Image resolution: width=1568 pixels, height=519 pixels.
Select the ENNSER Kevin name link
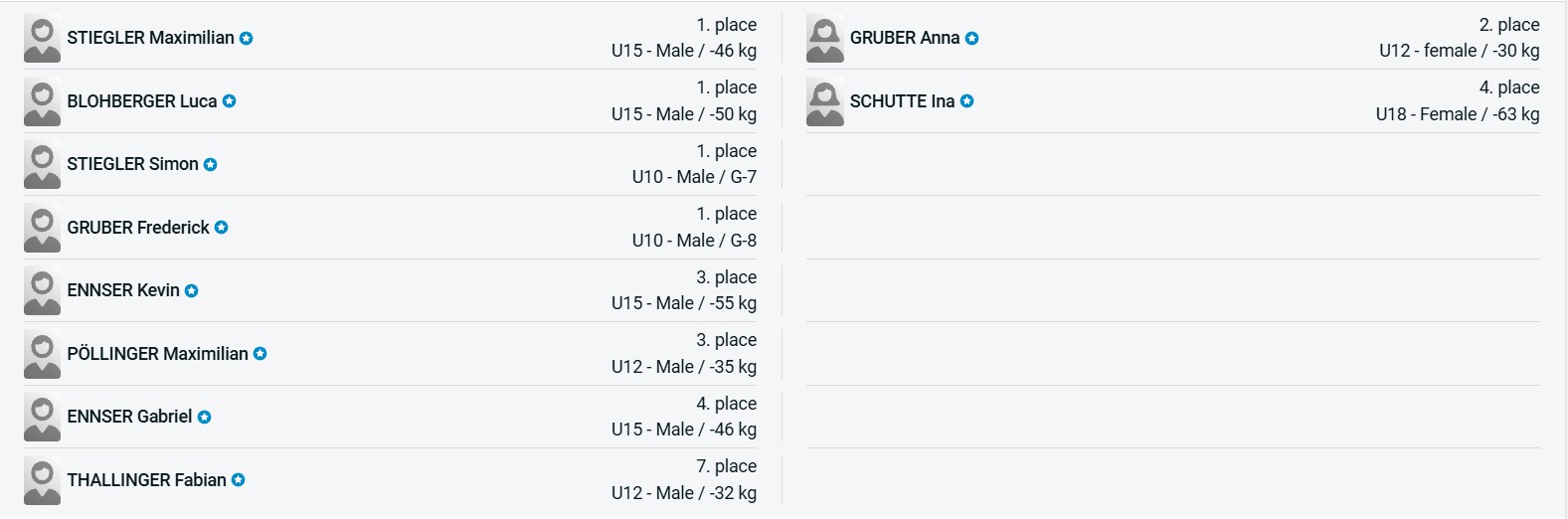point(123,290)
